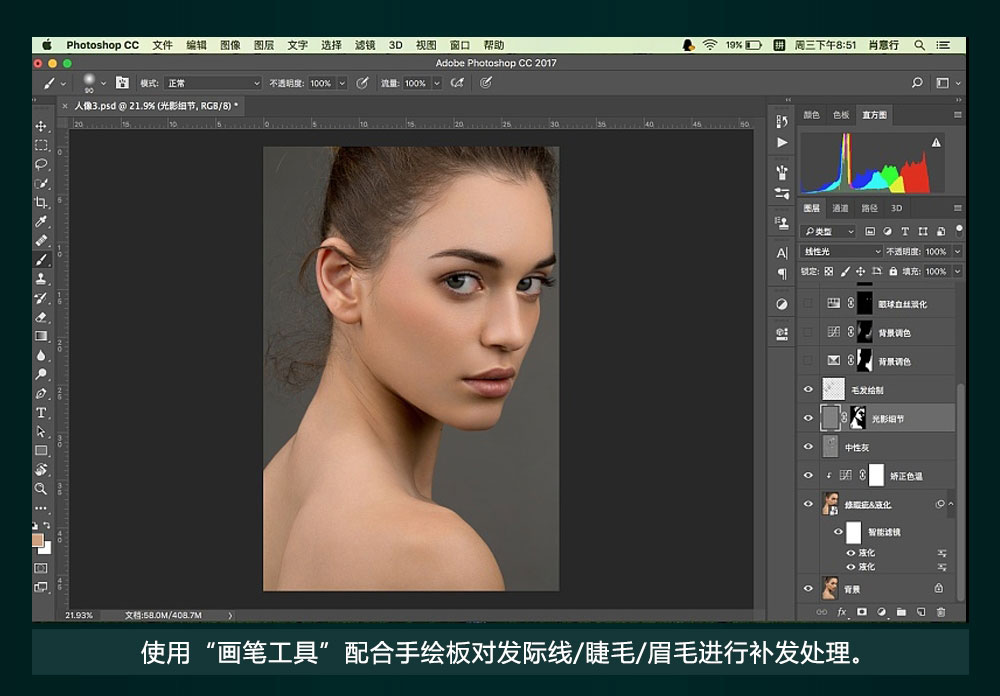Select the Lasso tool
Image resolution: width=1000 pixels, height=696 pixels.
[41, 164]
